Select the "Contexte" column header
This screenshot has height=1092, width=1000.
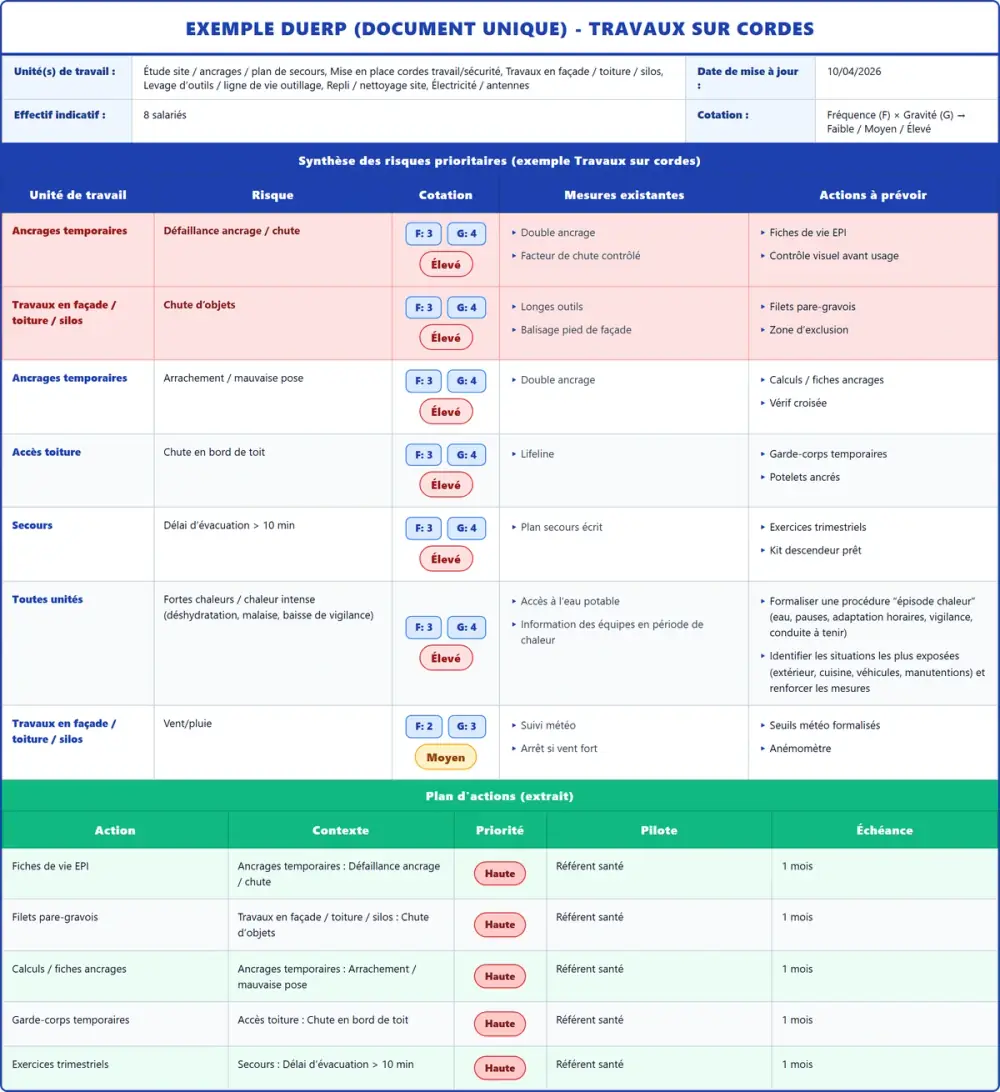click(341, 830)
